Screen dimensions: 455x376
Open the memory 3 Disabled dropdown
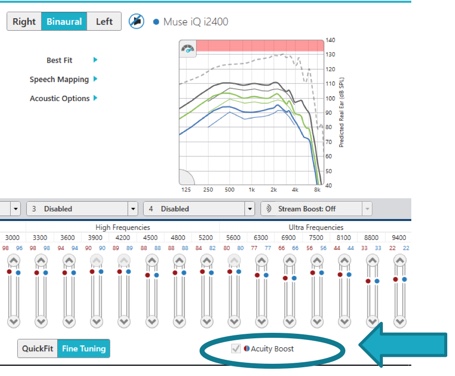point(82,209)
